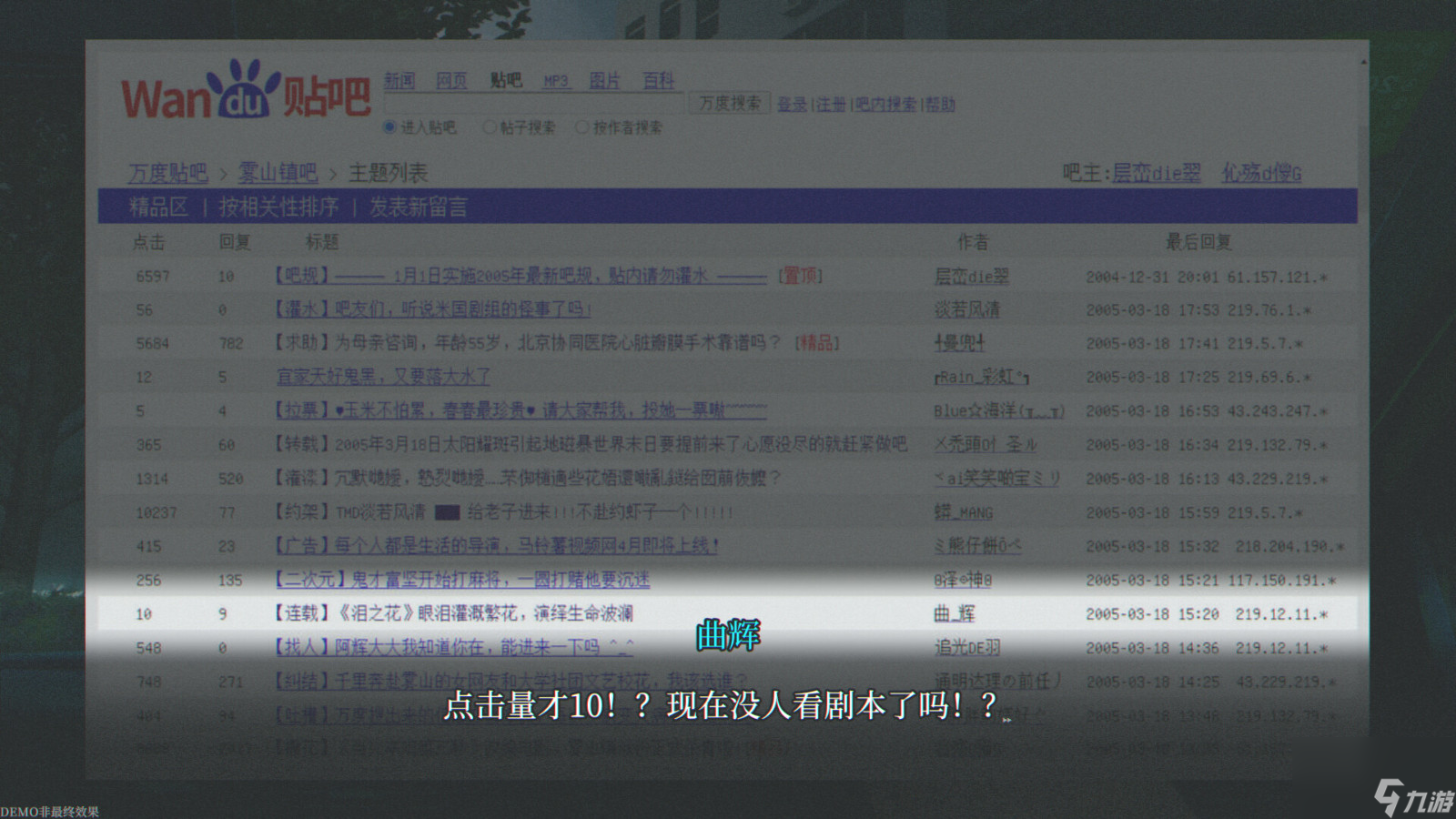Open the 登录 link
The image size is (1456, 819).
coord(793,105)
